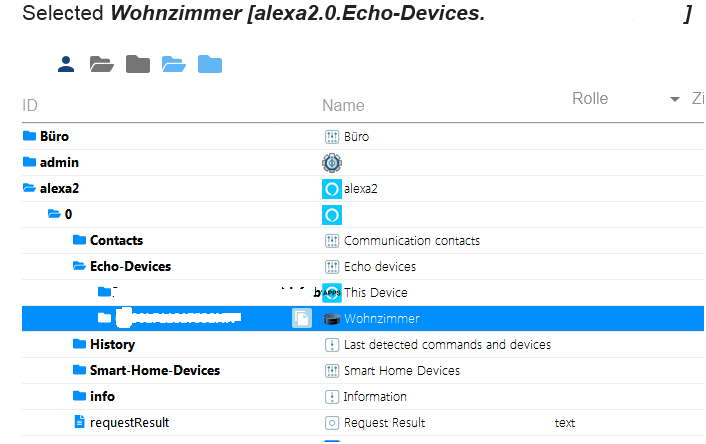Click the gray open-folder toolbar icon
706x444 pixels.
[x=101, y=65]
